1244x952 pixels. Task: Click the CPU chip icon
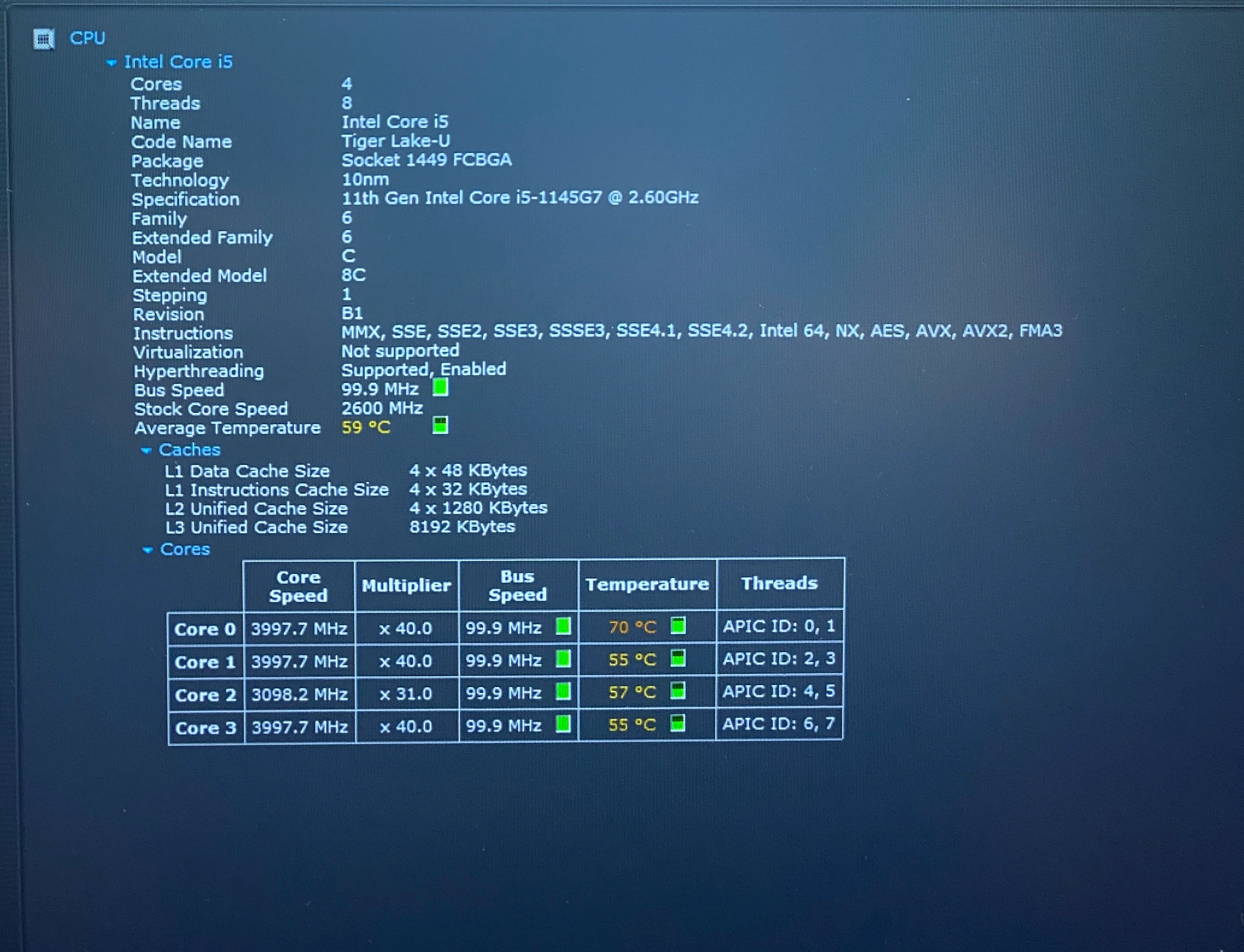click(44, 39)
